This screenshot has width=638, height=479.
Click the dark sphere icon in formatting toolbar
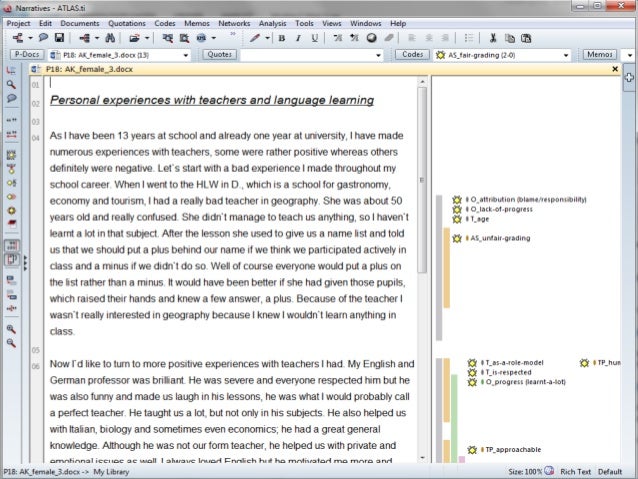[x=371, y=38]
